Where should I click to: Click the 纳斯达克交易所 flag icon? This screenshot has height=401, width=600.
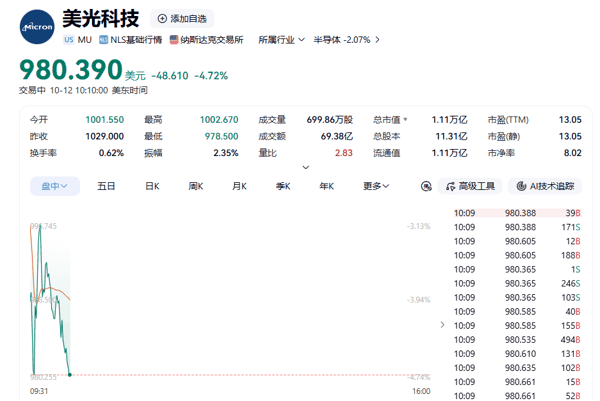click(174, 40)
